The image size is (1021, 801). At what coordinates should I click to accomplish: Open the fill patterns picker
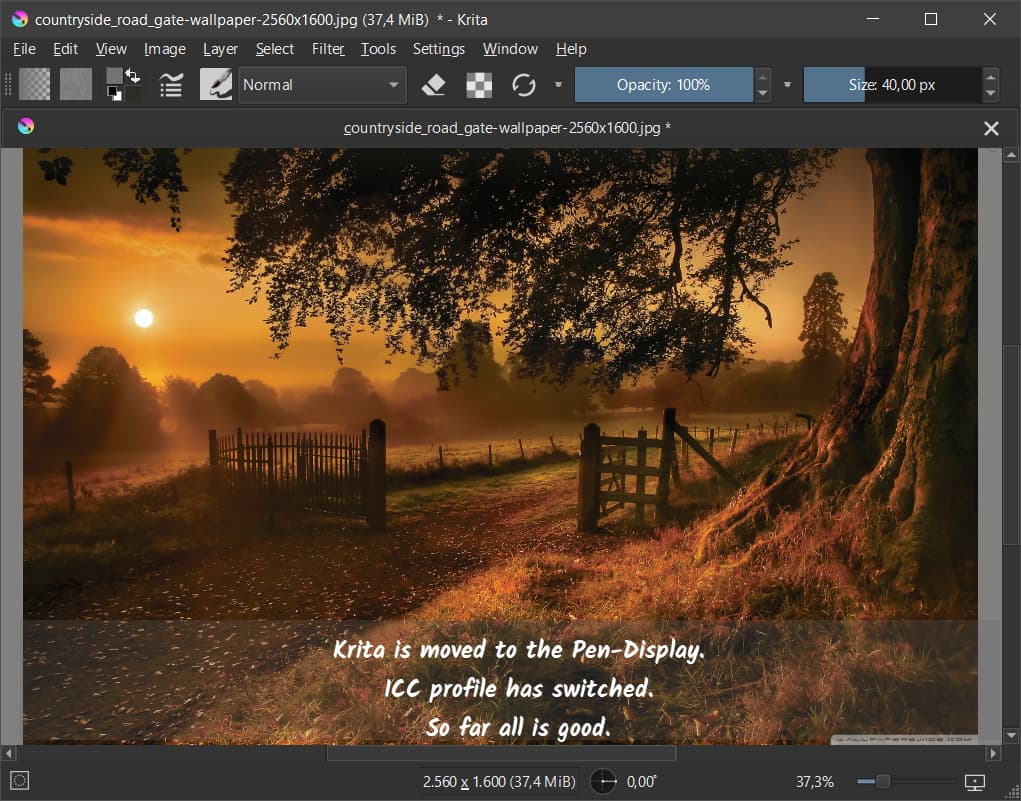[76, 85]
